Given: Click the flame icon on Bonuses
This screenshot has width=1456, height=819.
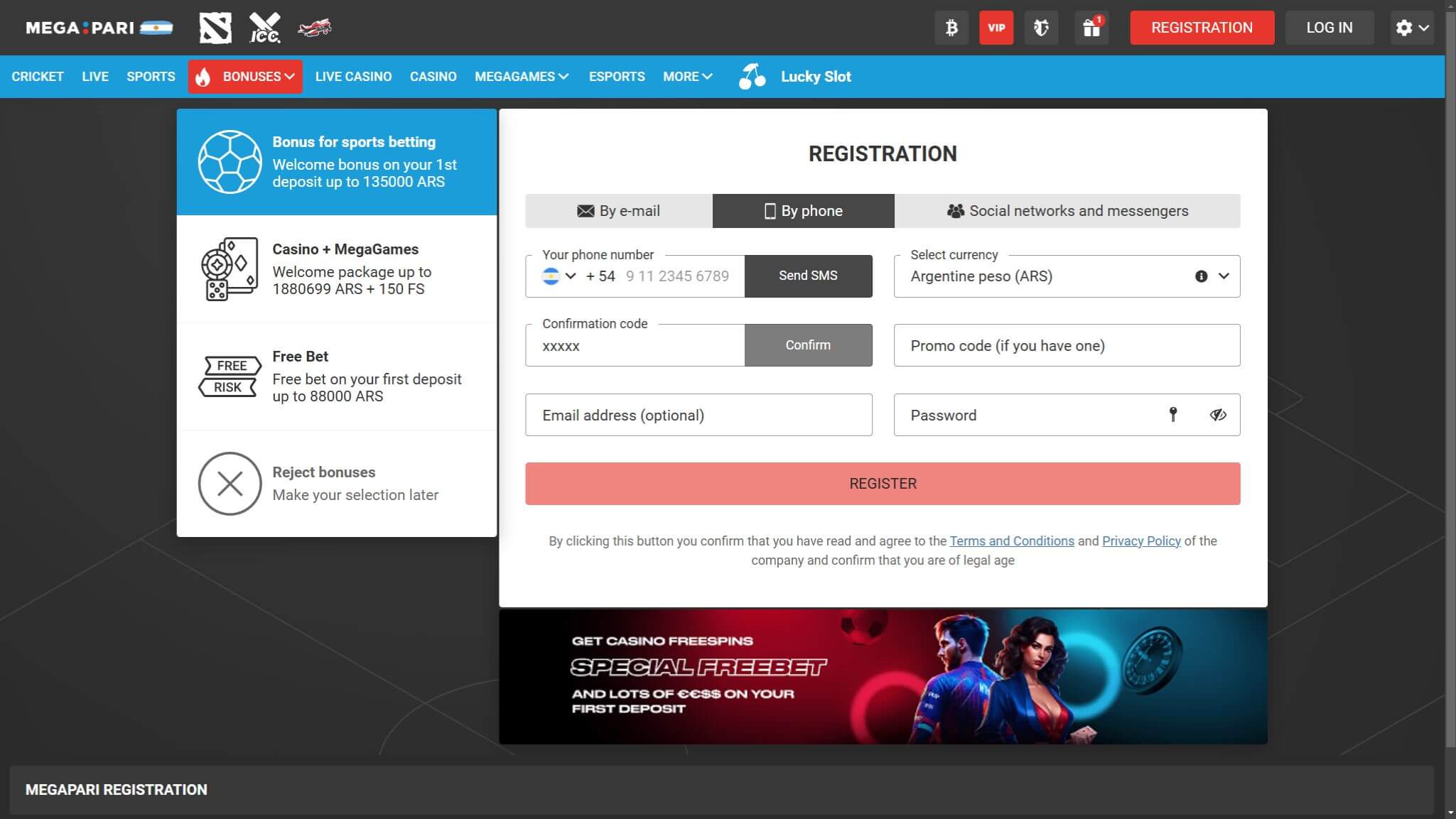Looking at the screenshot, I should click(203, 77).
